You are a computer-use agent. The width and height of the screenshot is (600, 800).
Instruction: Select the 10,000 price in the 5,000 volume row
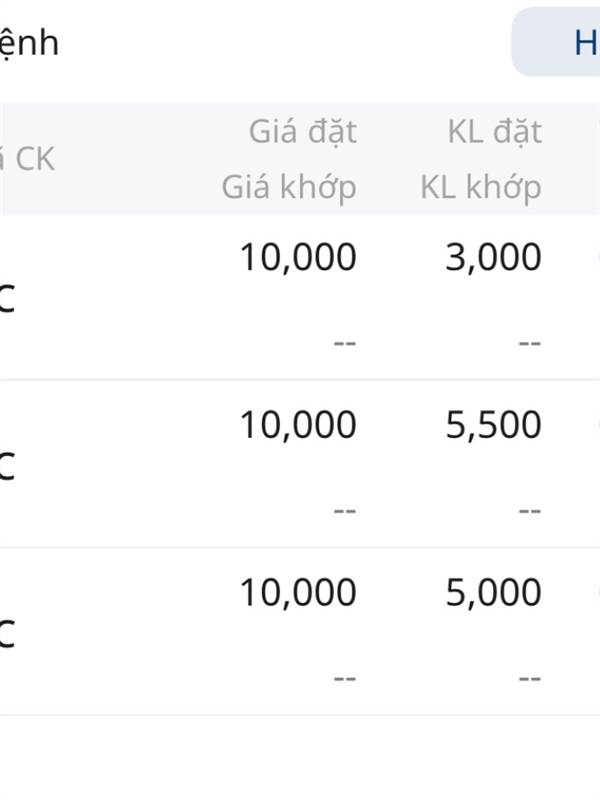[x=298, y=592]
